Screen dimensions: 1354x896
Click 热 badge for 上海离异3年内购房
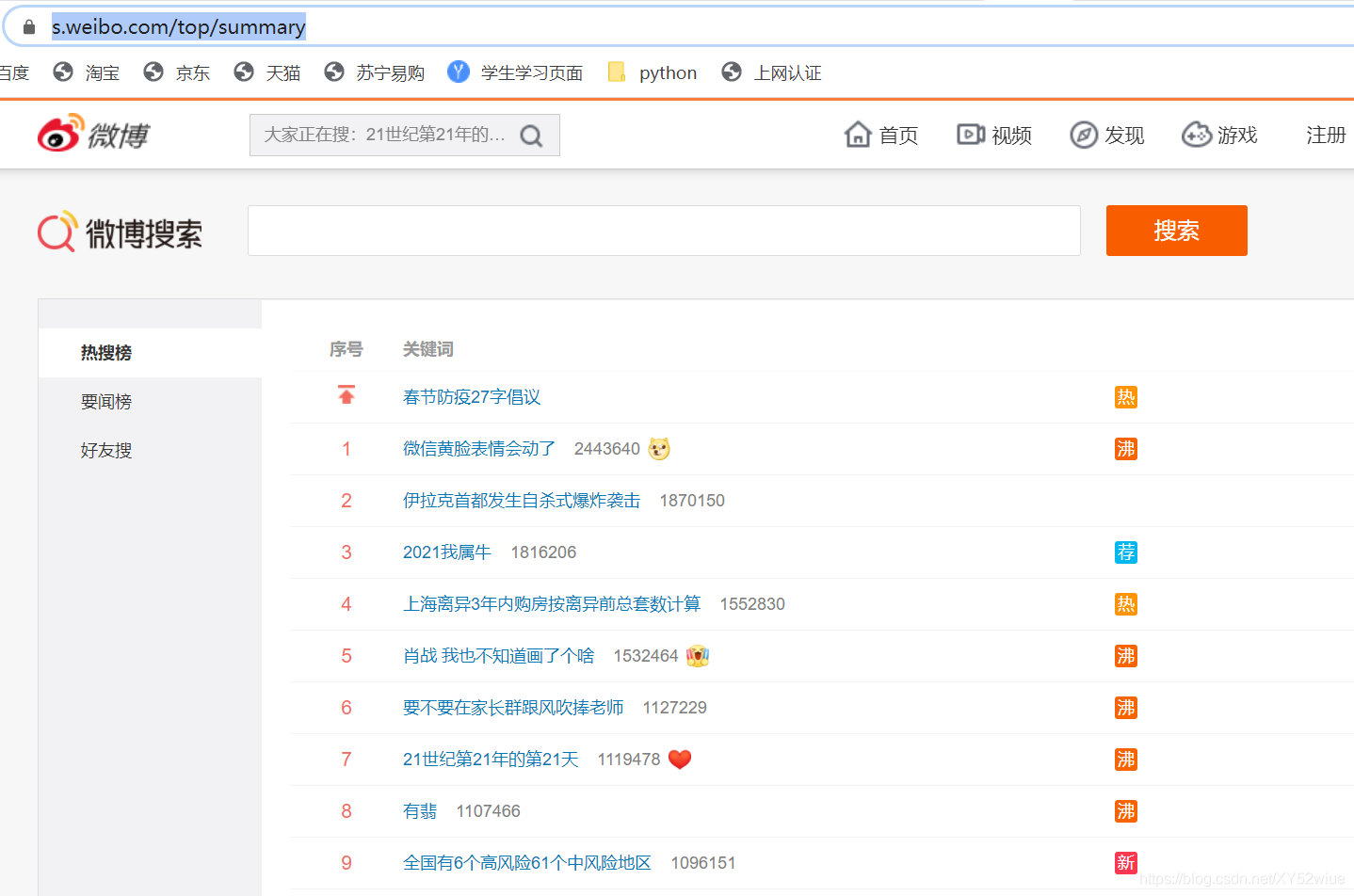(x=1126, y=604)
